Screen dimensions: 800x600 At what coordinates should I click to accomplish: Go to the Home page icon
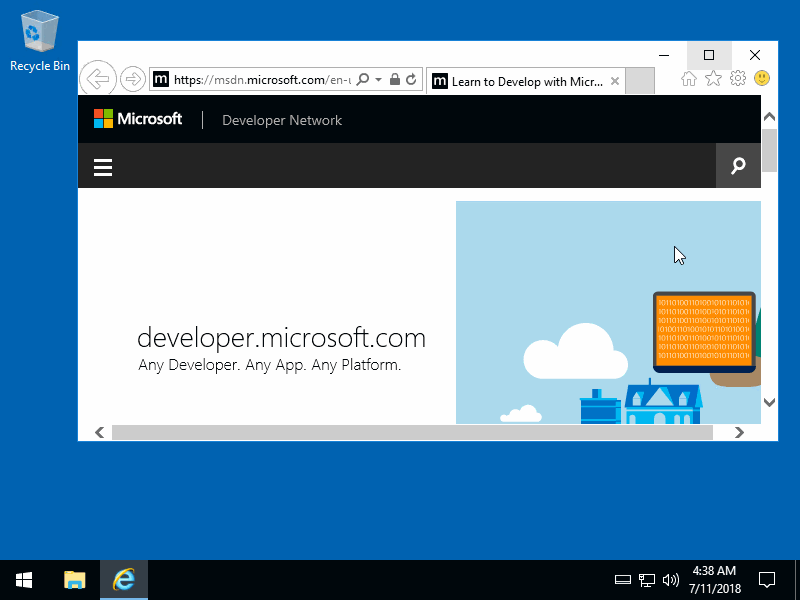click(x=689, y=79)
